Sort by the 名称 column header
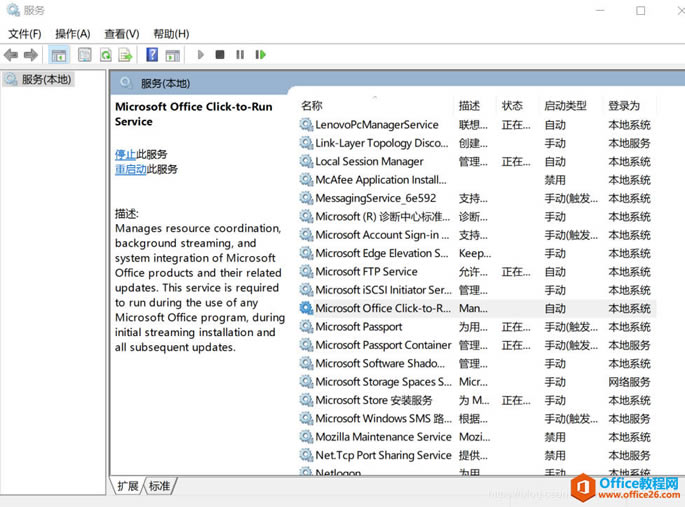Viewport: 685px width, 507px height. [x=312, y=106]
